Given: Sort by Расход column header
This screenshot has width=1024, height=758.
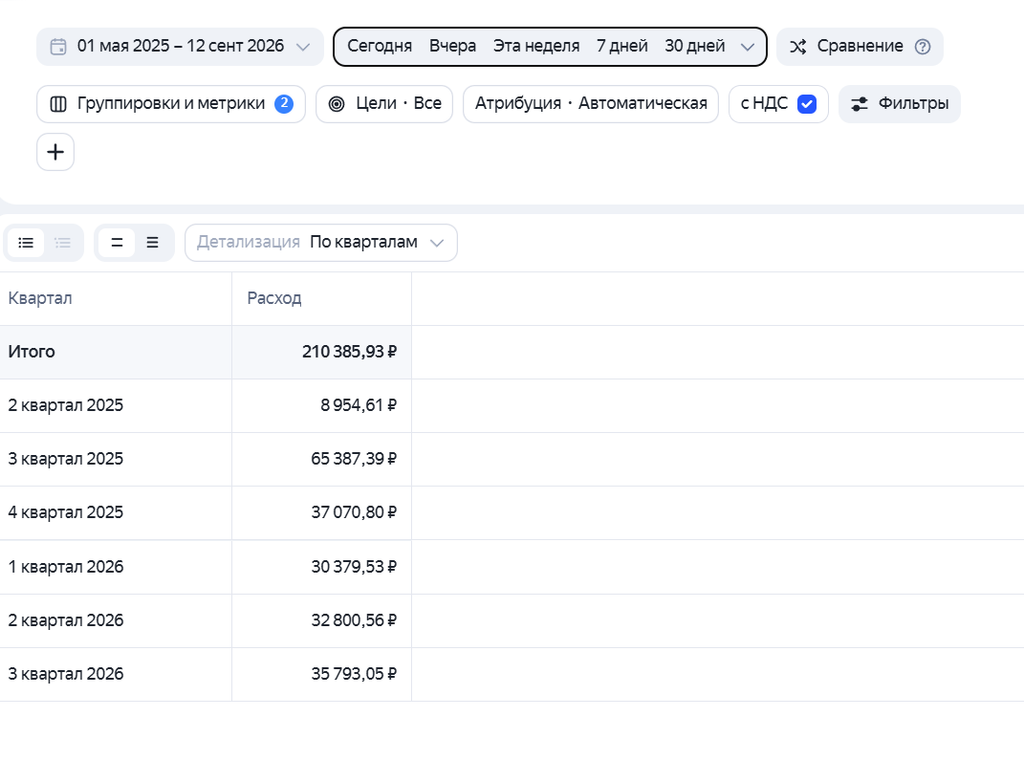Looking at the screenshot, I should tap(274, 298).
